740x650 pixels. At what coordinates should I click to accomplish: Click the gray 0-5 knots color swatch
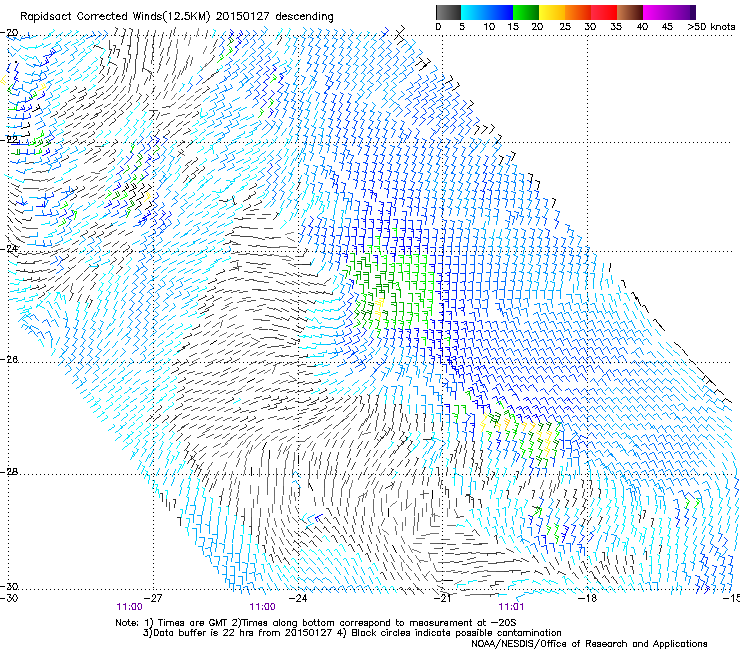448,12
